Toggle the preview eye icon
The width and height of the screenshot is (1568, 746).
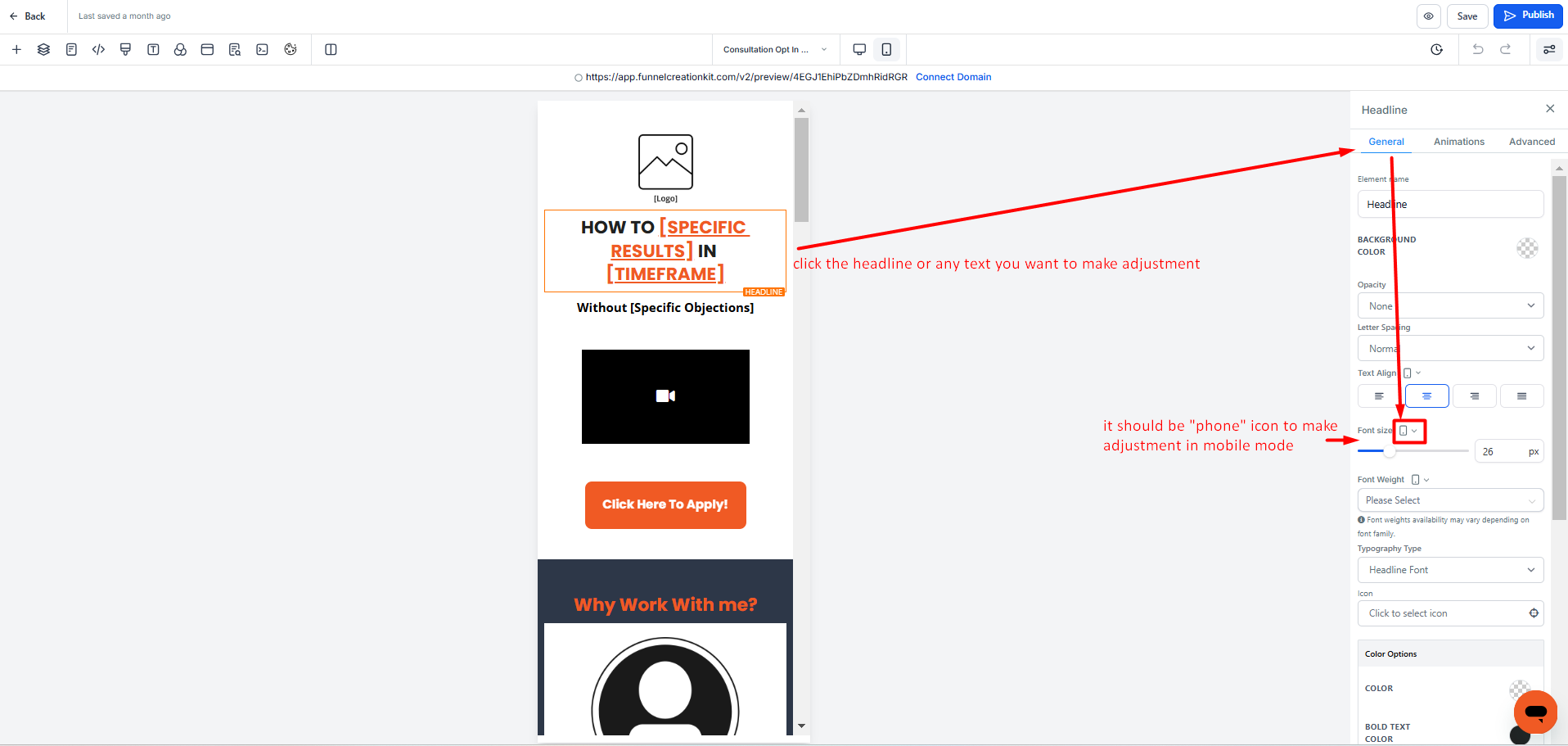pyautogui.click(x=1428, y=16)
